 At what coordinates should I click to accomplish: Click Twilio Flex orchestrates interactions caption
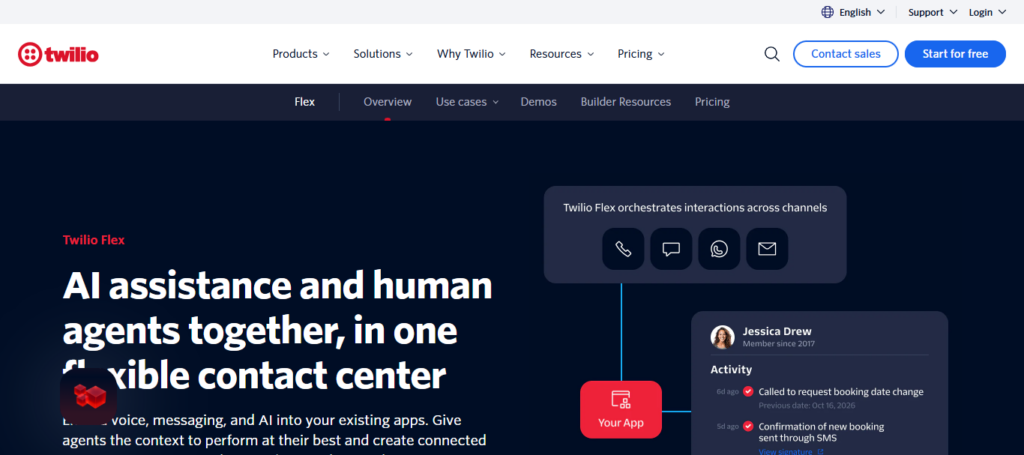695,208
